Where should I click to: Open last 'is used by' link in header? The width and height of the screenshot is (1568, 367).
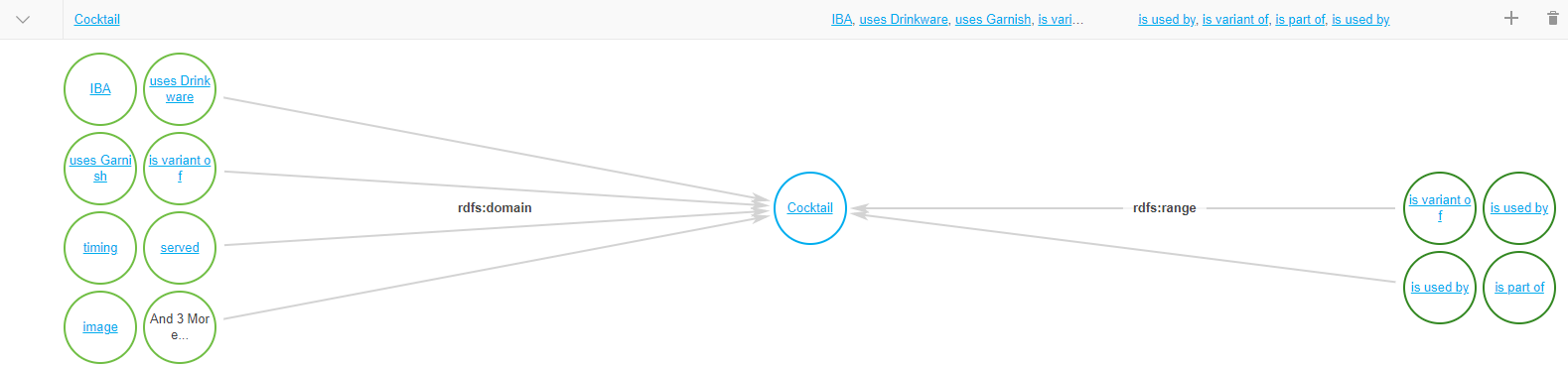[1360, 19]
